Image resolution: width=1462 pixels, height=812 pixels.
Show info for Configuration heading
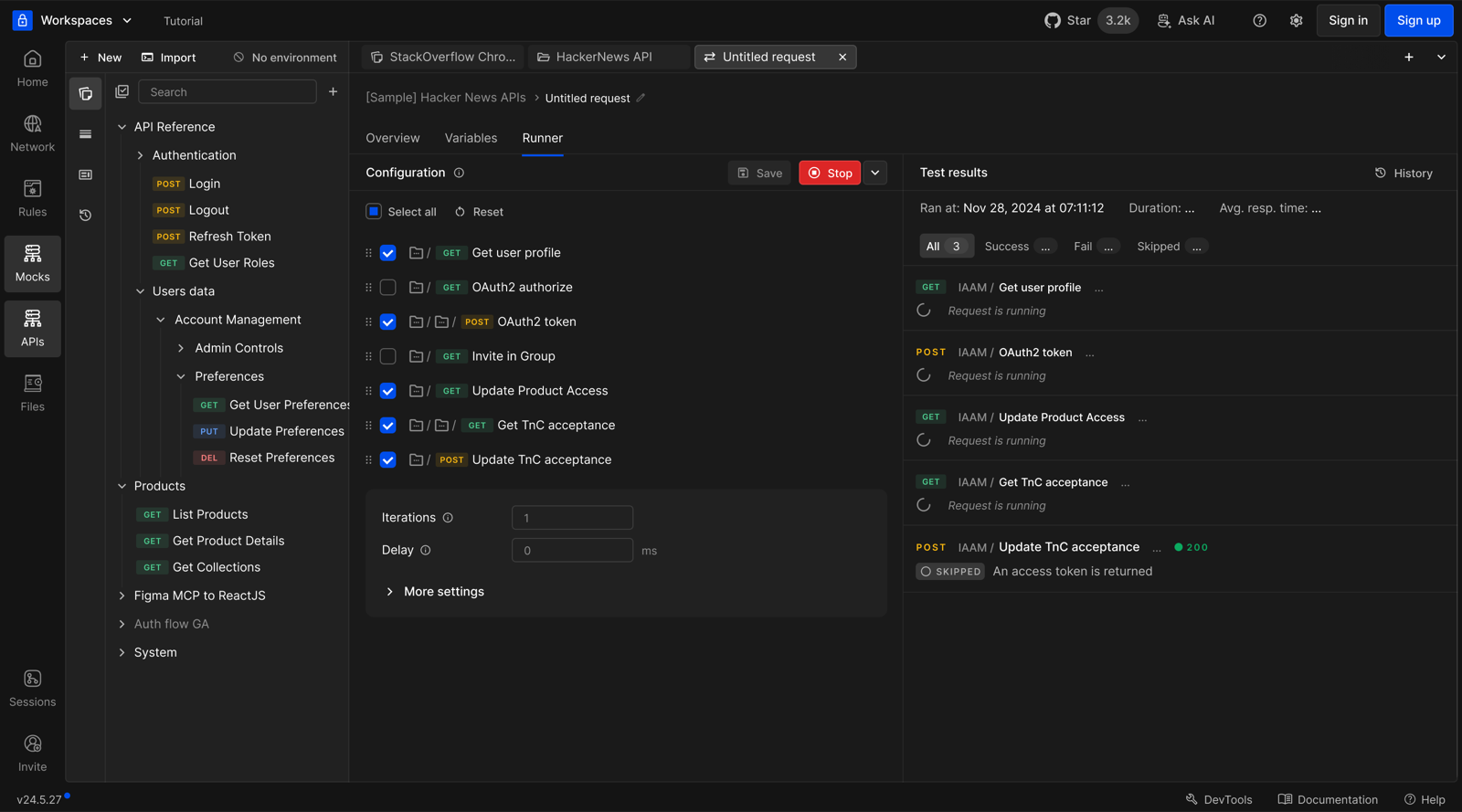pyautogui.click(x=460, y=173)
